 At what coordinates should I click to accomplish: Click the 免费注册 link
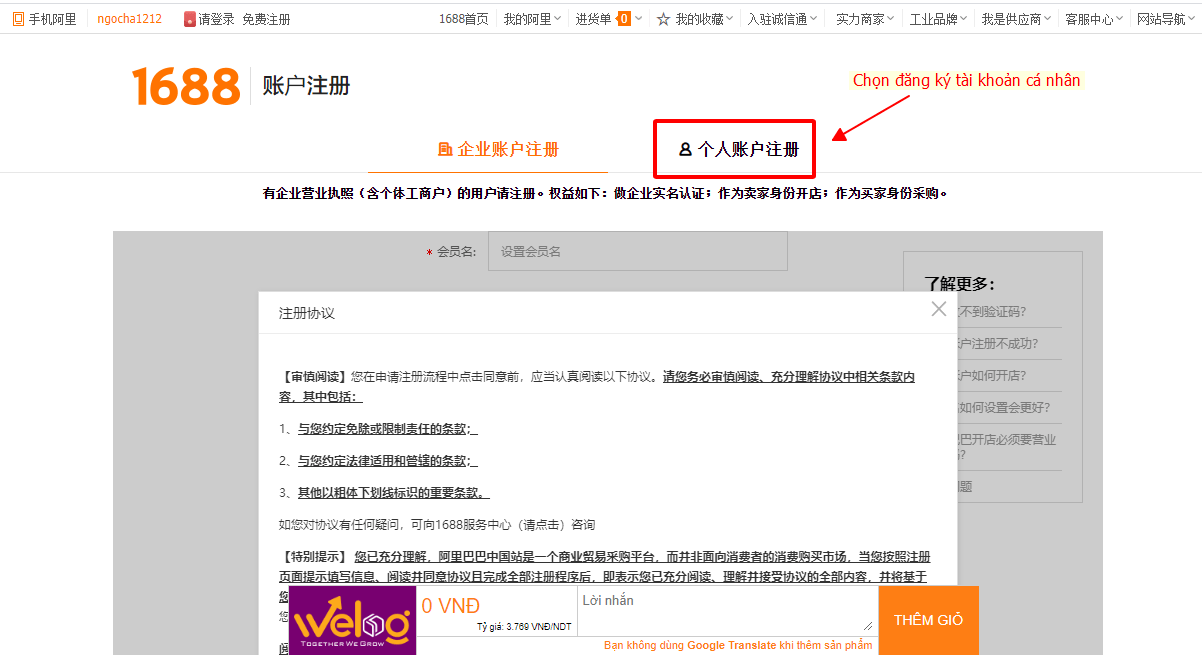tap(266, 18)
